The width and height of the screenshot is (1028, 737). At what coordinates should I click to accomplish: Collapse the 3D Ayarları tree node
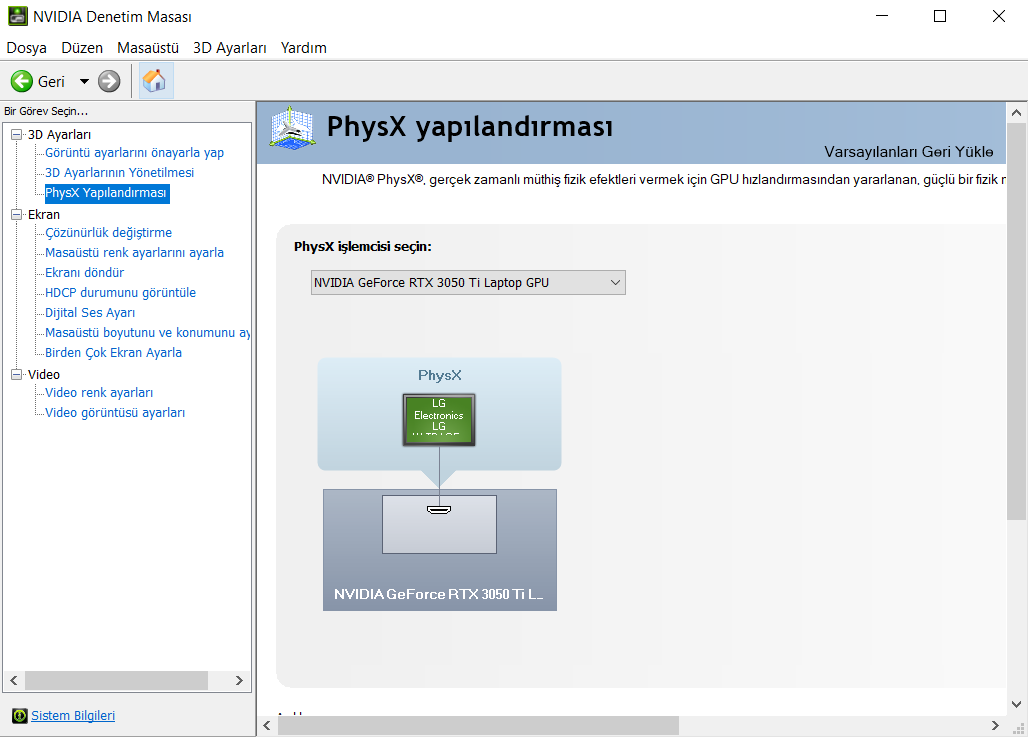[x=16, y=134]
